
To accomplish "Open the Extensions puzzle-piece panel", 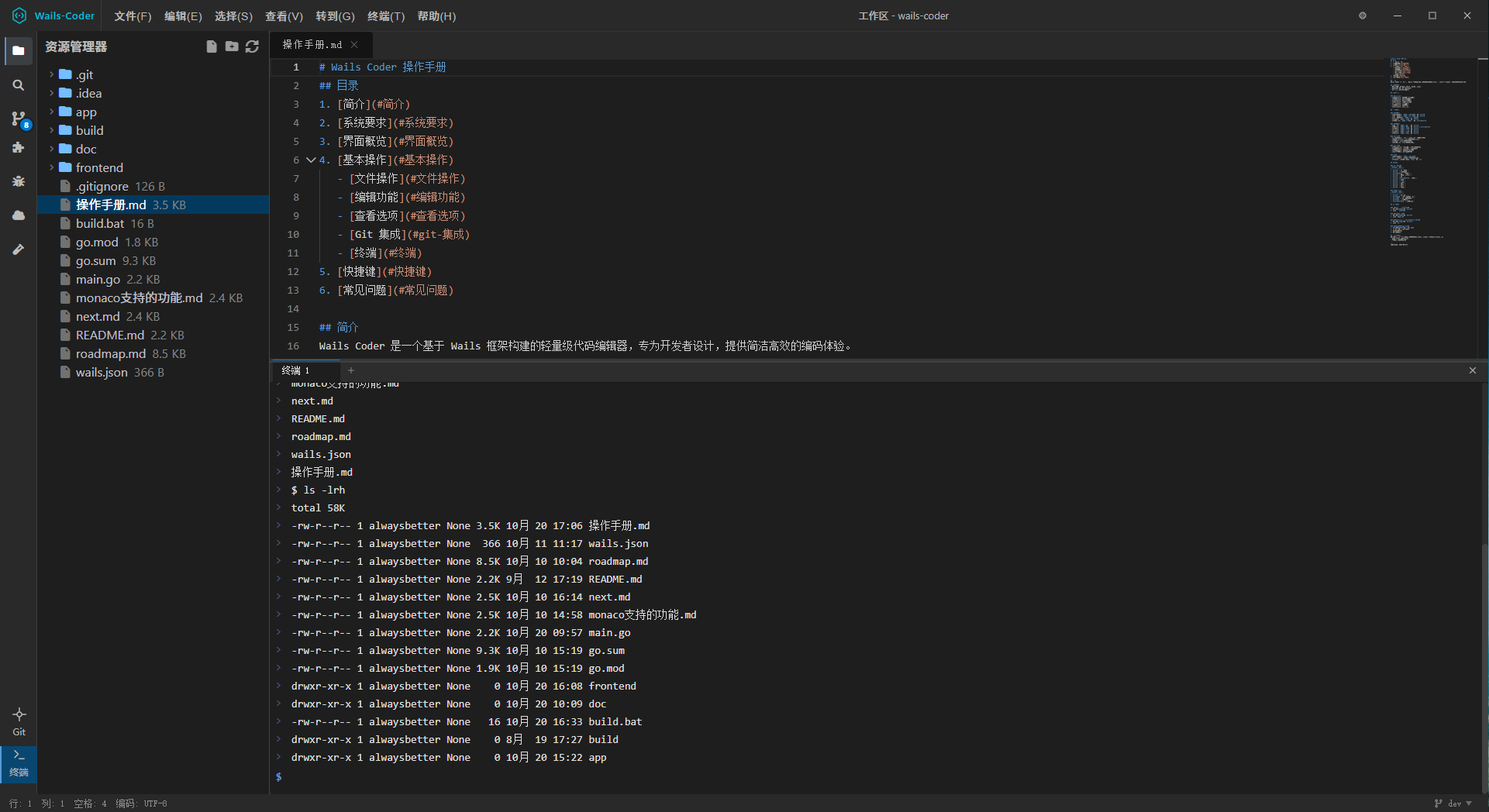I will [x=19, y=147].
